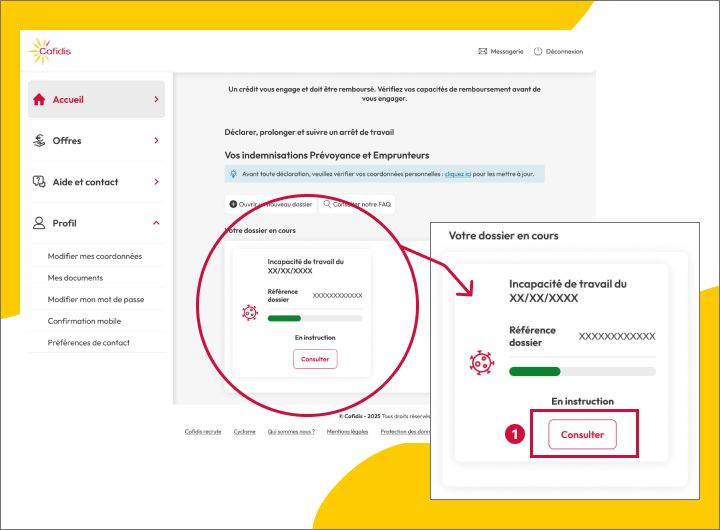Collapse the Profil section chevron
Screen dimensions: 720x530
click(x=156, y=223)
